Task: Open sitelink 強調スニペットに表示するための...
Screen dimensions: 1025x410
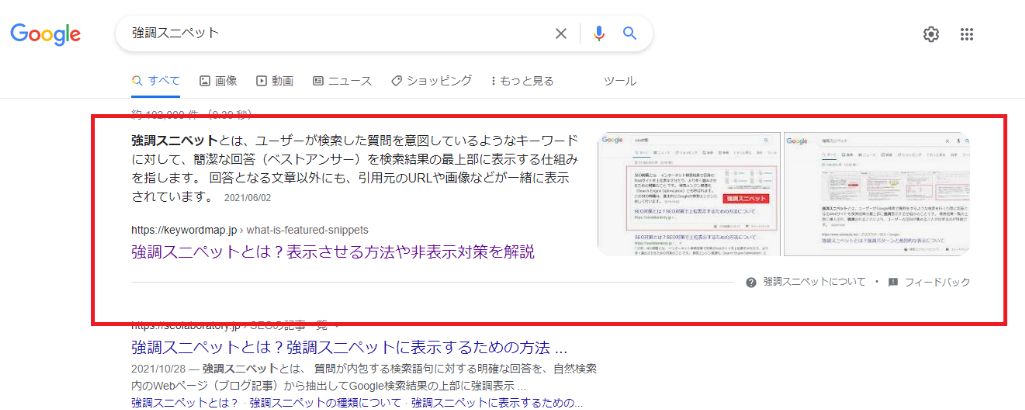Action: 497,402
